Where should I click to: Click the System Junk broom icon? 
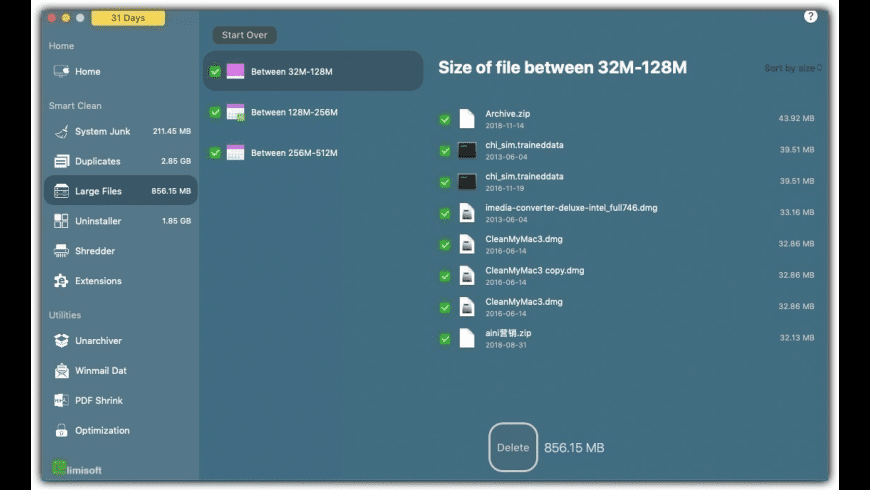61,132
